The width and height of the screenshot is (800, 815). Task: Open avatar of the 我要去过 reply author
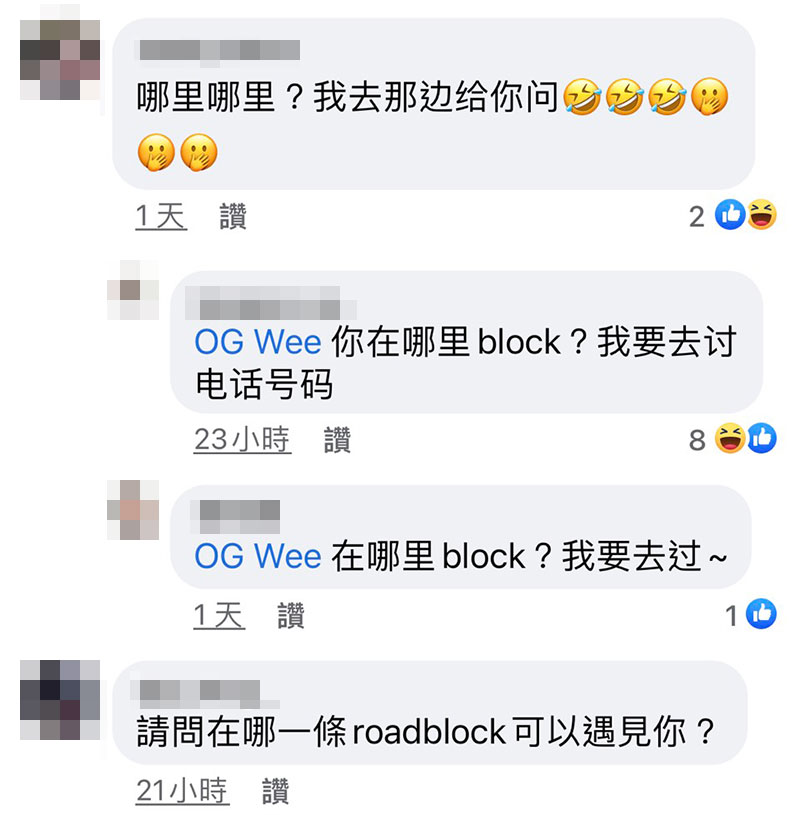click(x=133, y=510)
